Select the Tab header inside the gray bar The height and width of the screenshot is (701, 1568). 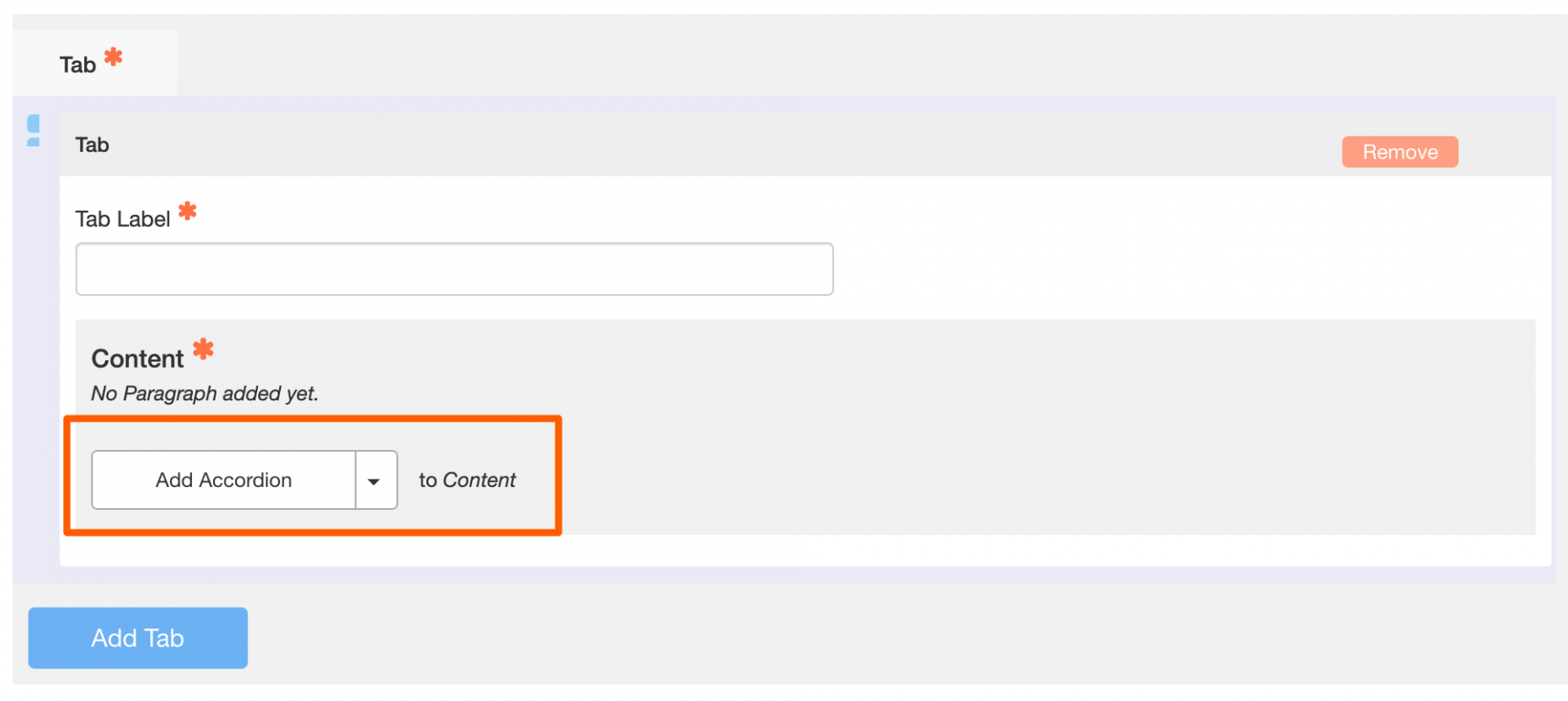tap(91, 145)
